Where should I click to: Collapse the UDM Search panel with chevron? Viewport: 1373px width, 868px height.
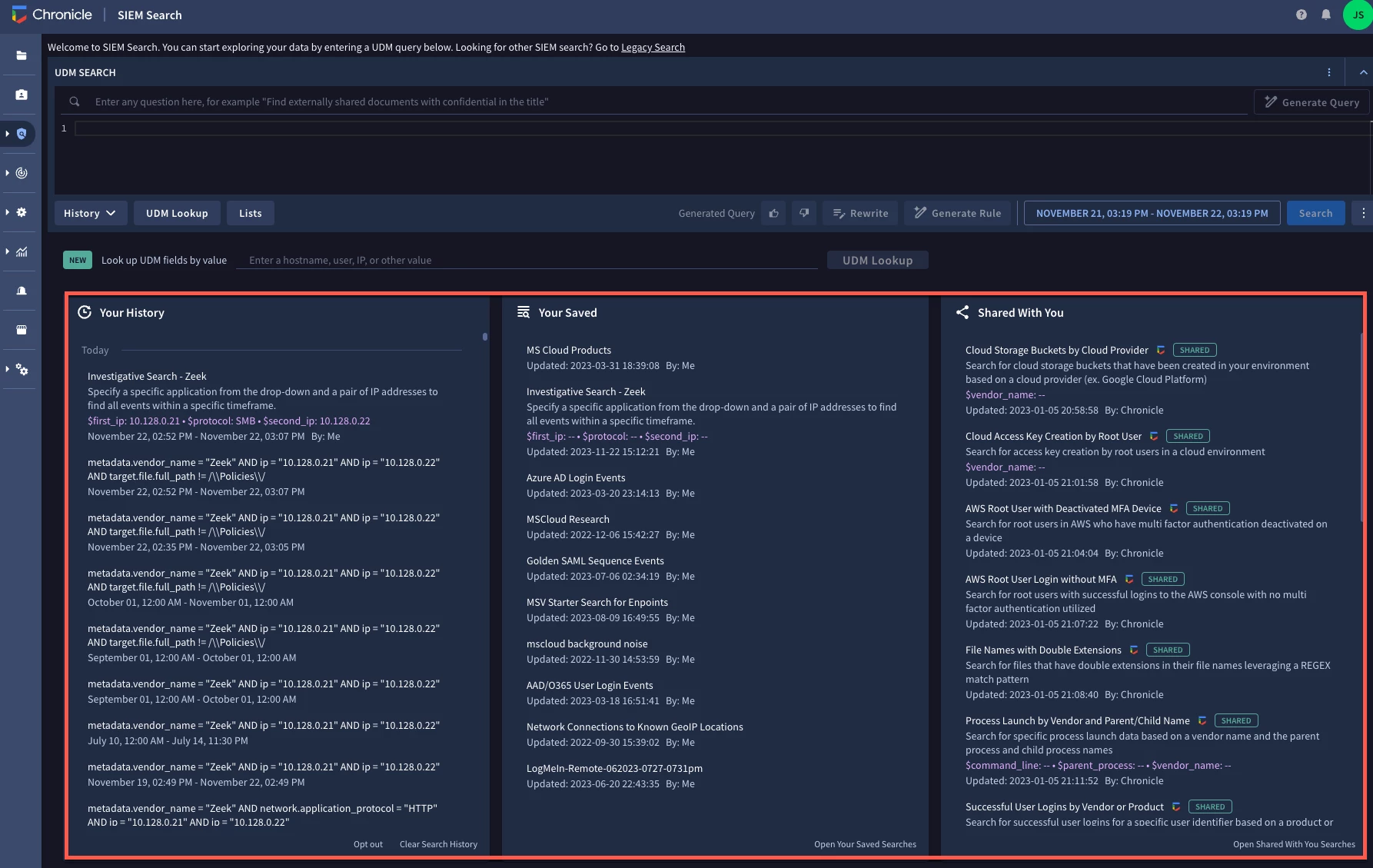coord(1363,72)
